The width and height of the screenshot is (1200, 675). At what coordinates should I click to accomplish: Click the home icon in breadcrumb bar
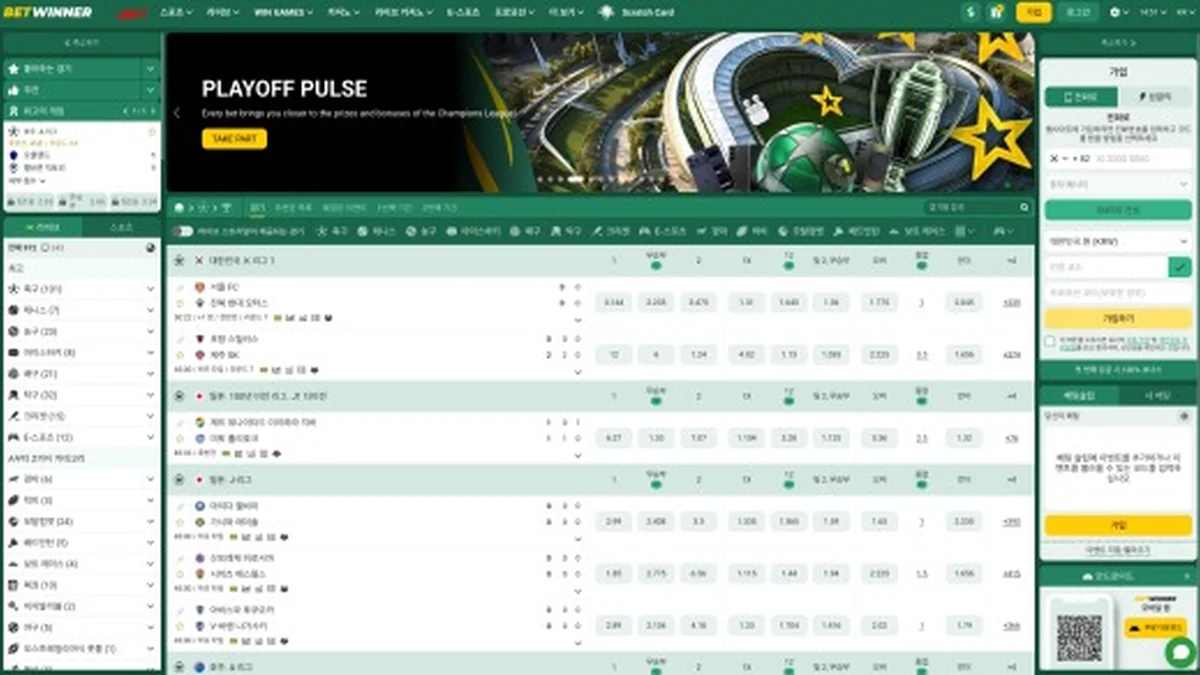tap(179, 208)
